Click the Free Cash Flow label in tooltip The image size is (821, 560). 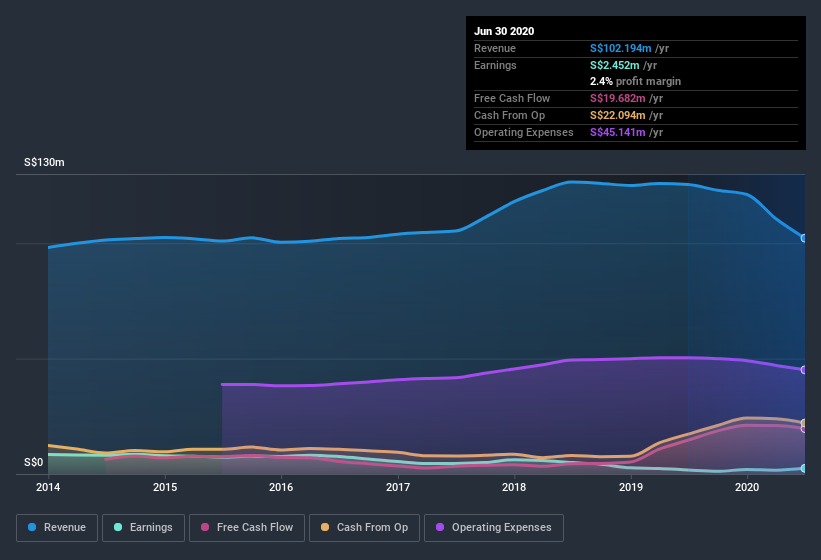(512, 98)
